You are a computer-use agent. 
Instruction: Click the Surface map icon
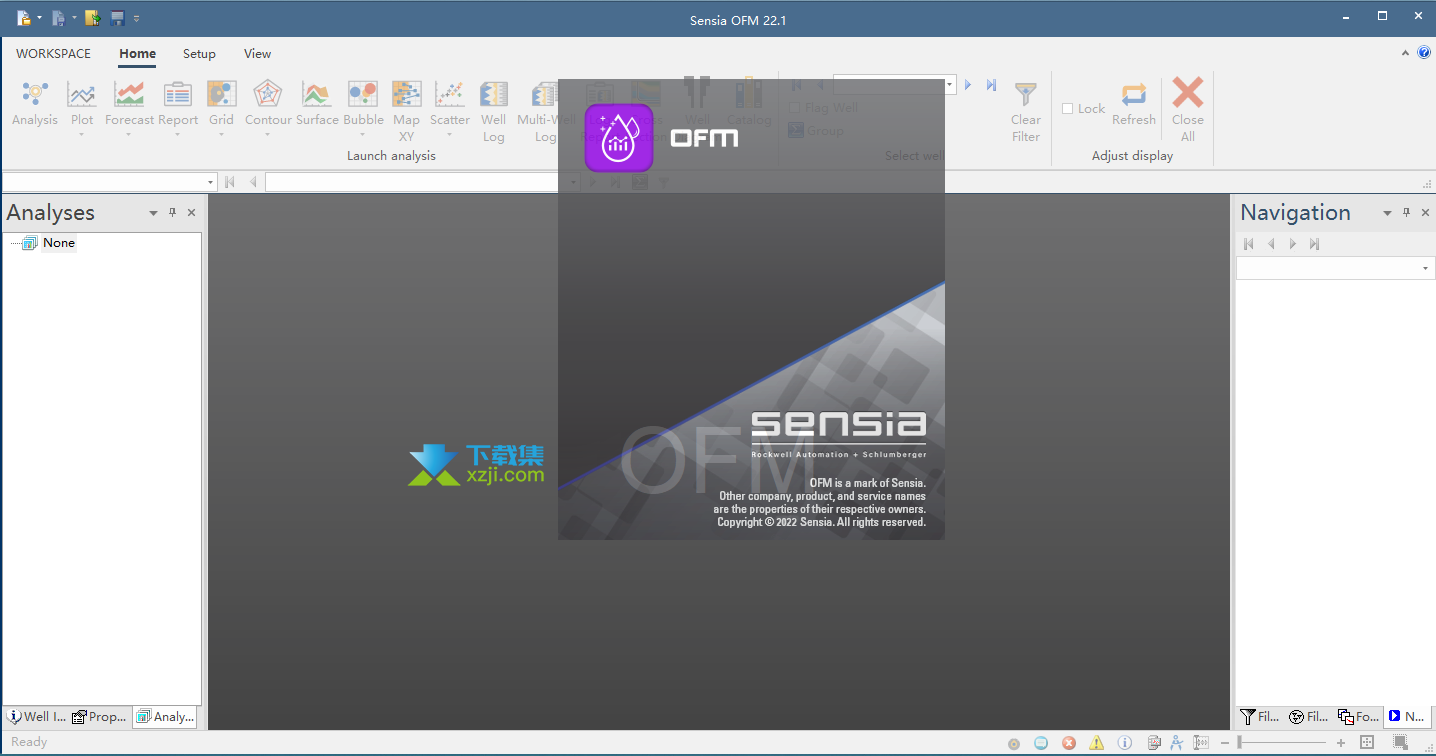pos(317,95)
